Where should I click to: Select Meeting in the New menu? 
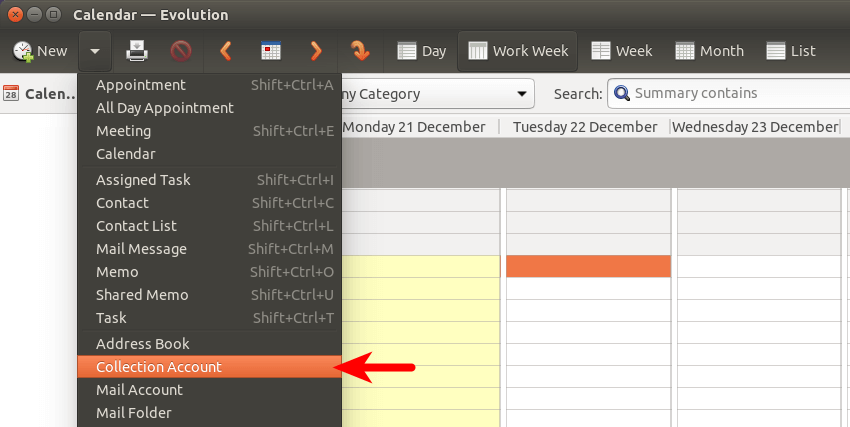click(123, 131)
